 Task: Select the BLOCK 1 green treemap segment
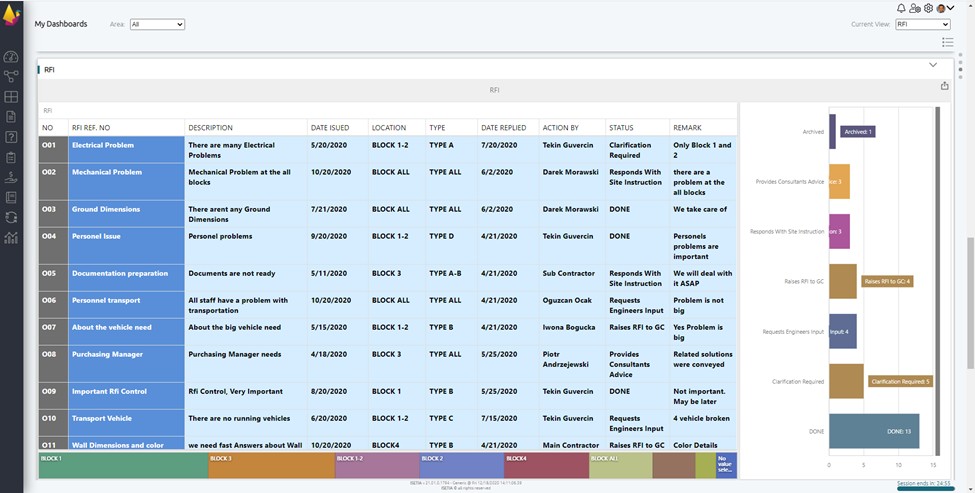tap(123, 466)
